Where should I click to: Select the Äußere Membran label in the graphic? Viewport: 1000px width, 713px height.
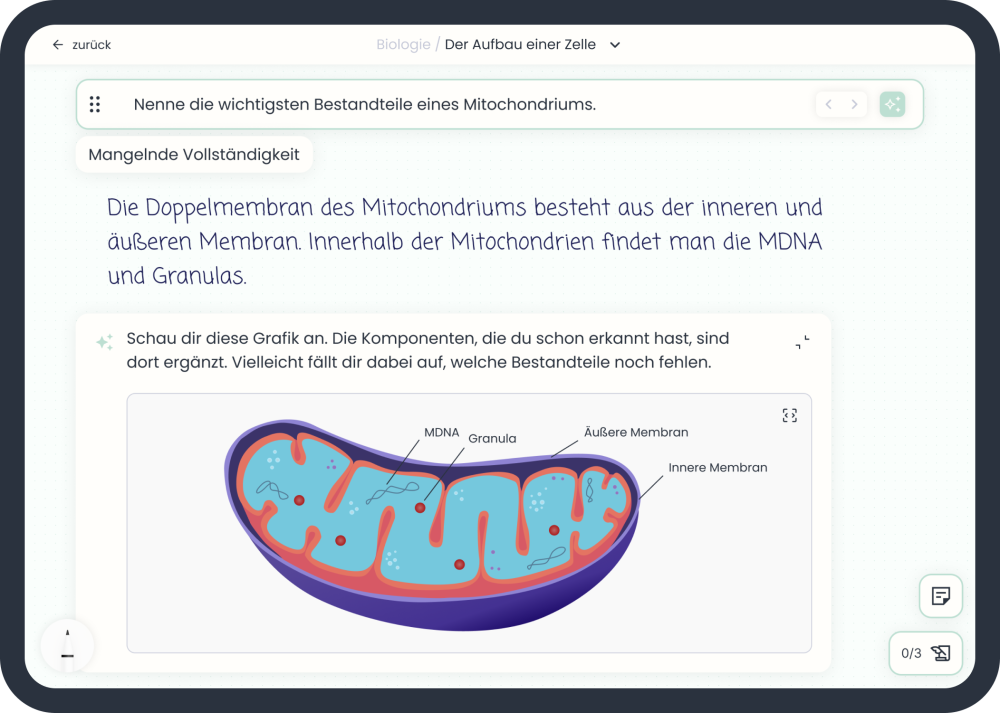pyautogui.click(x=636, y=432)
